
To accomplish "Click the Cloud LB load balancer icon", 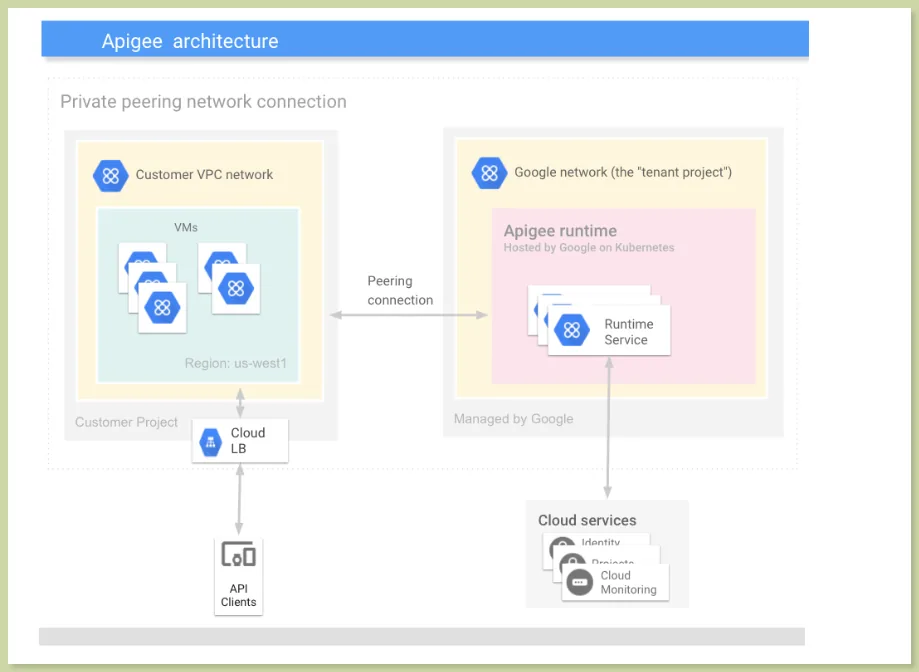I will coord(210,442).
